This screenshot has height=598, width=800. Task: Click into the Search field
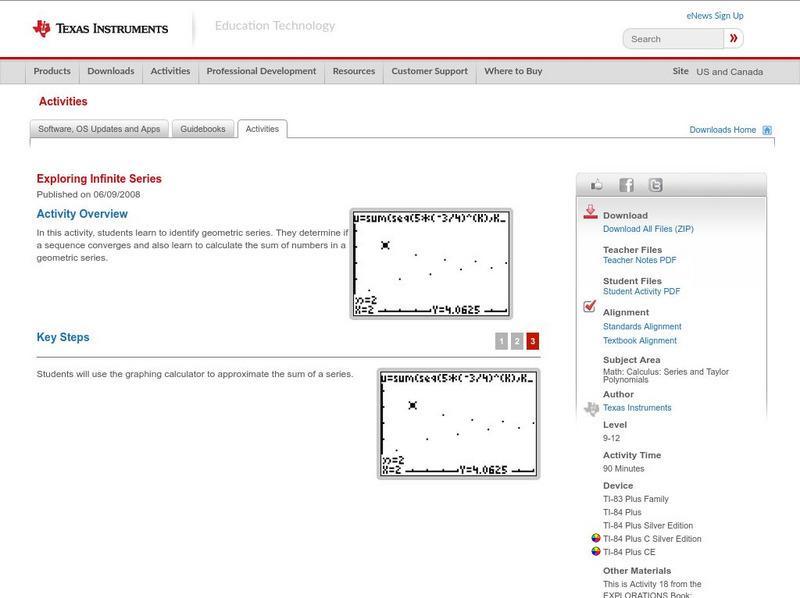[673, 39]
